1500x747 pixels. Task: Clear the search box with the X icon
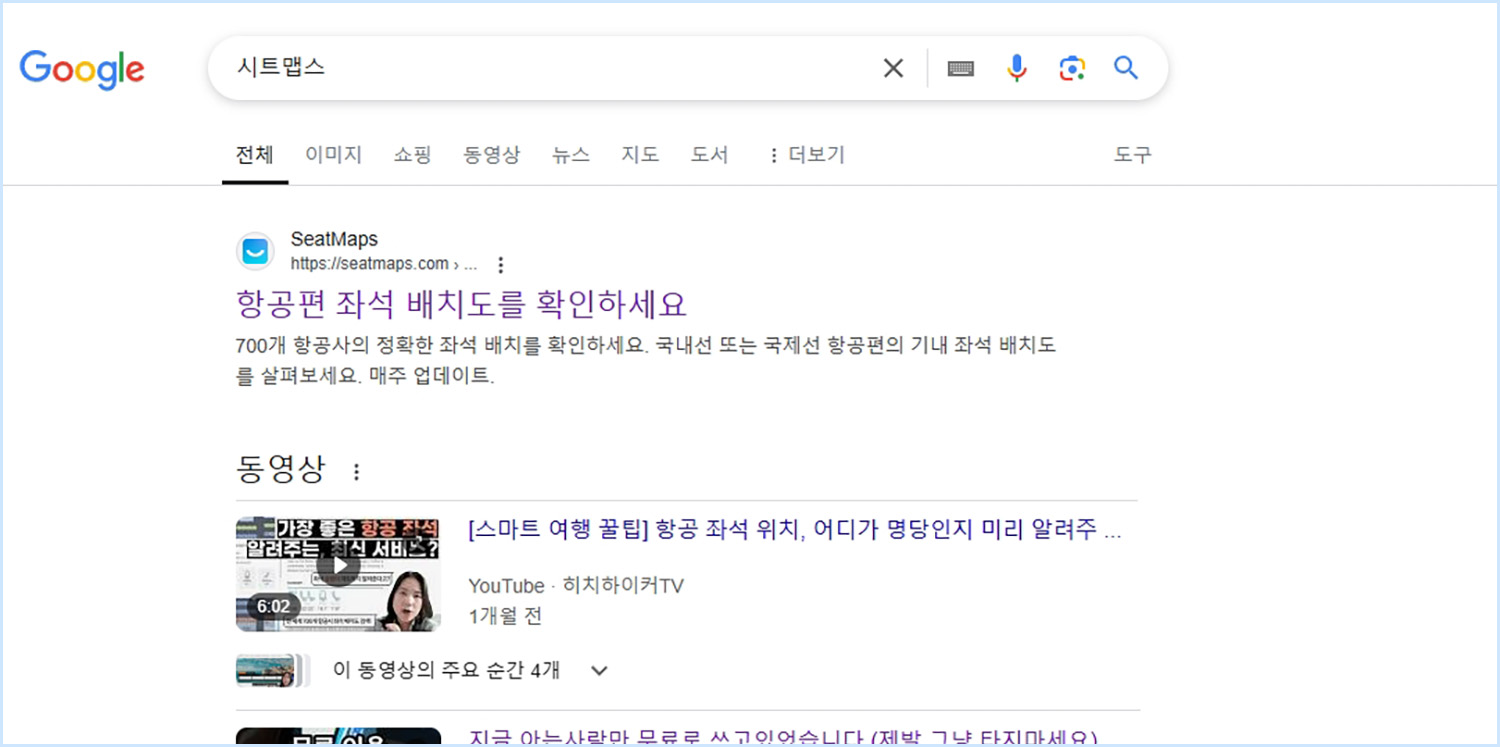click(893, 68)
